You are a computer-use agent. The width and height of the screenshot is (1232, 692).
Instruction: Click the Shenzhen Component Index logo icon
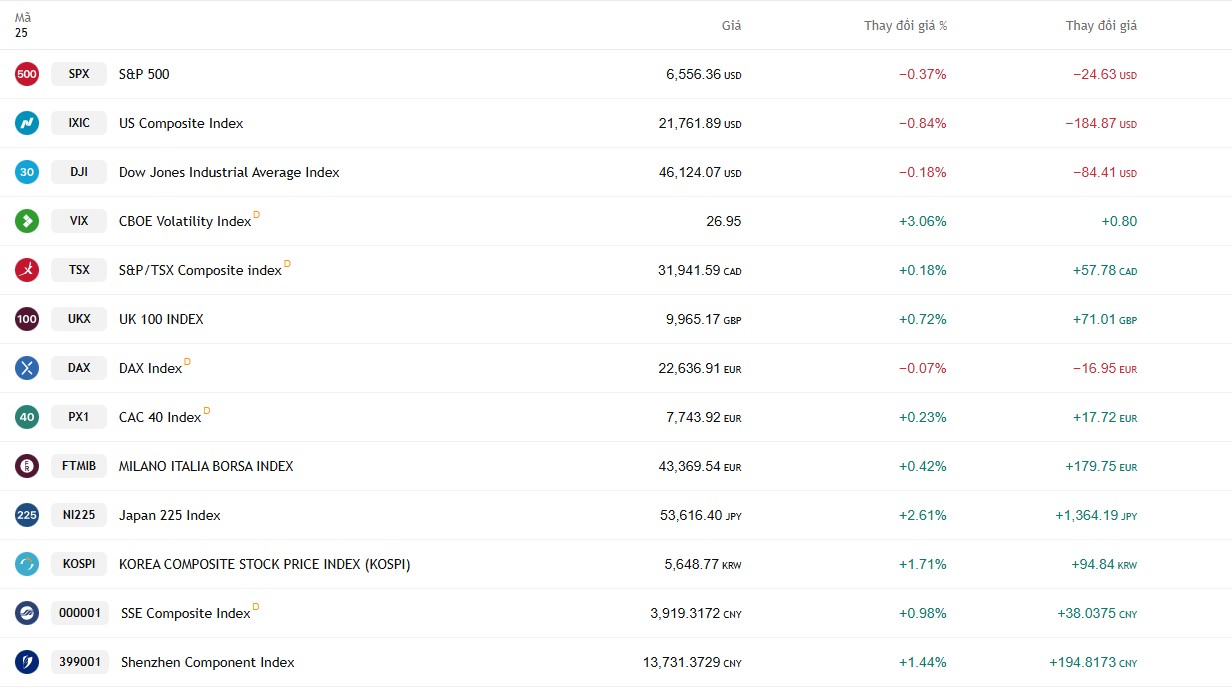27,662
